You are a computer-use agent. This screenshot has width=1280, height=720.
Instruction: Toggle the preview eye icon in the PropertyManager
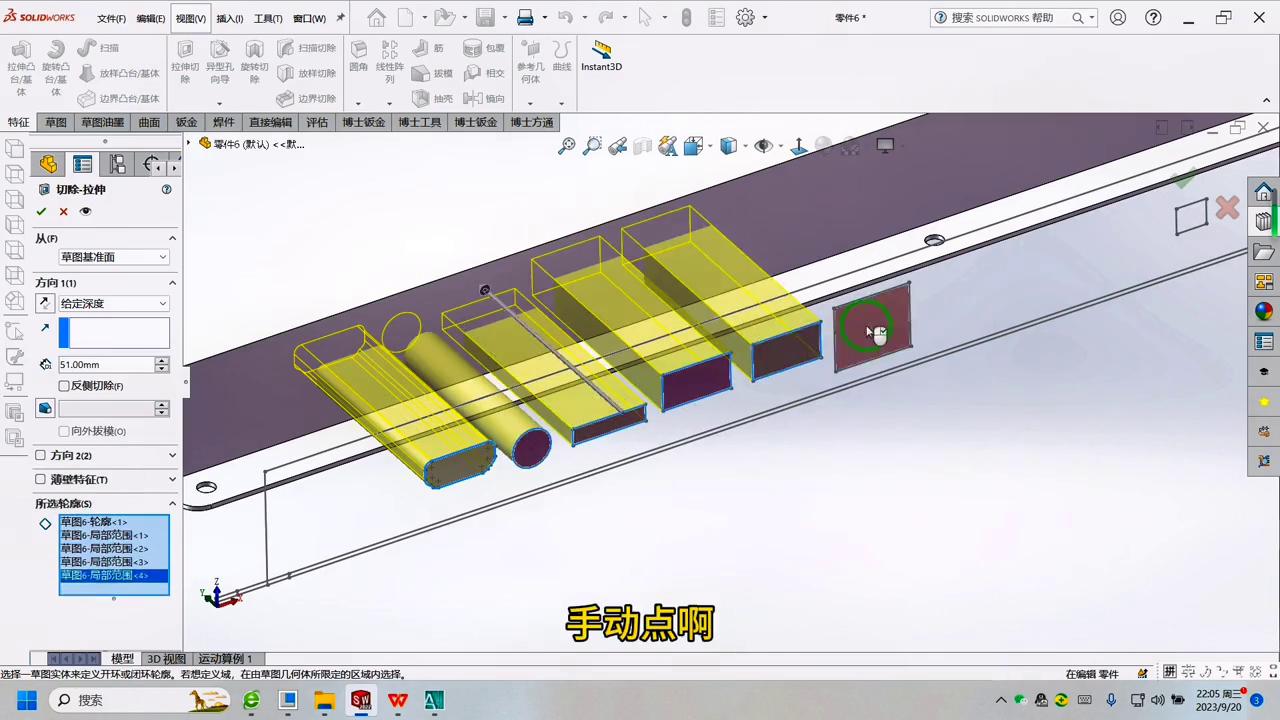[x=85, y=211]
